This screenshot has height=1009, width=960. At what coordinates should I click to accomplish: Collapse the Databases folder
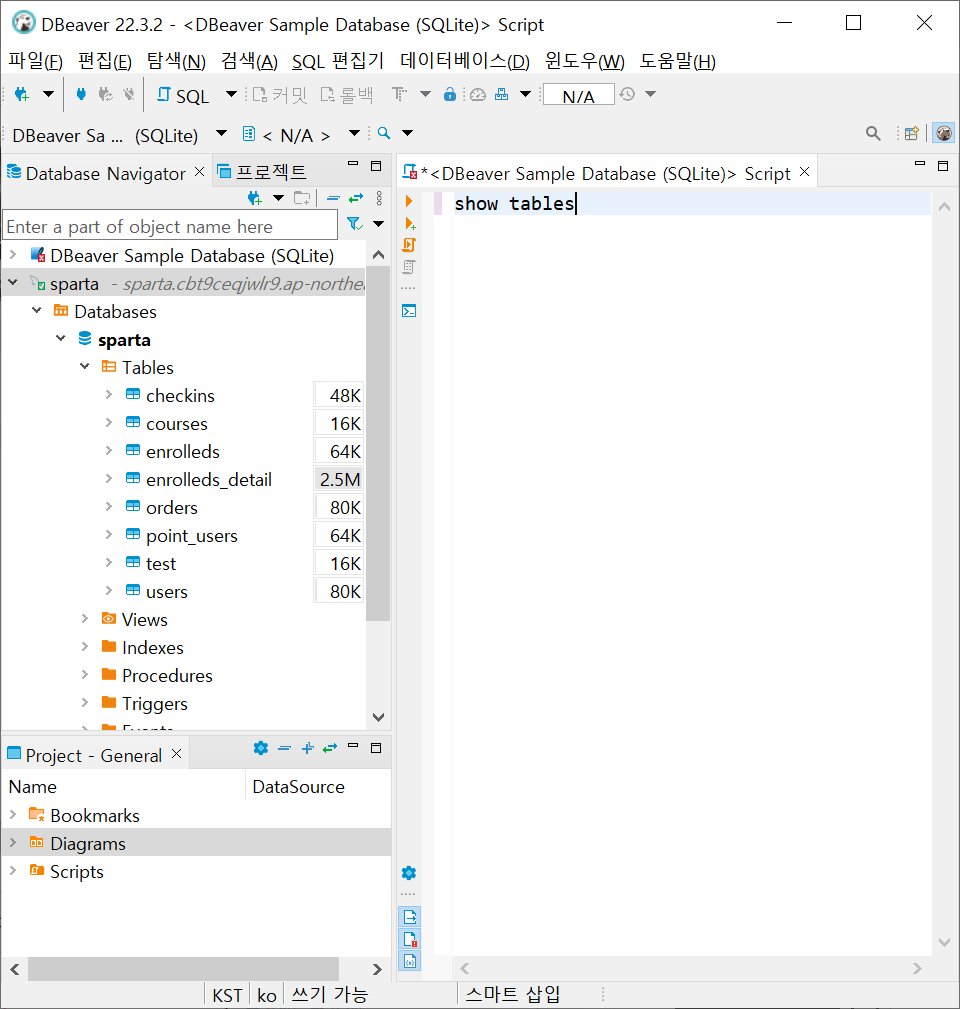click(37, 311)
